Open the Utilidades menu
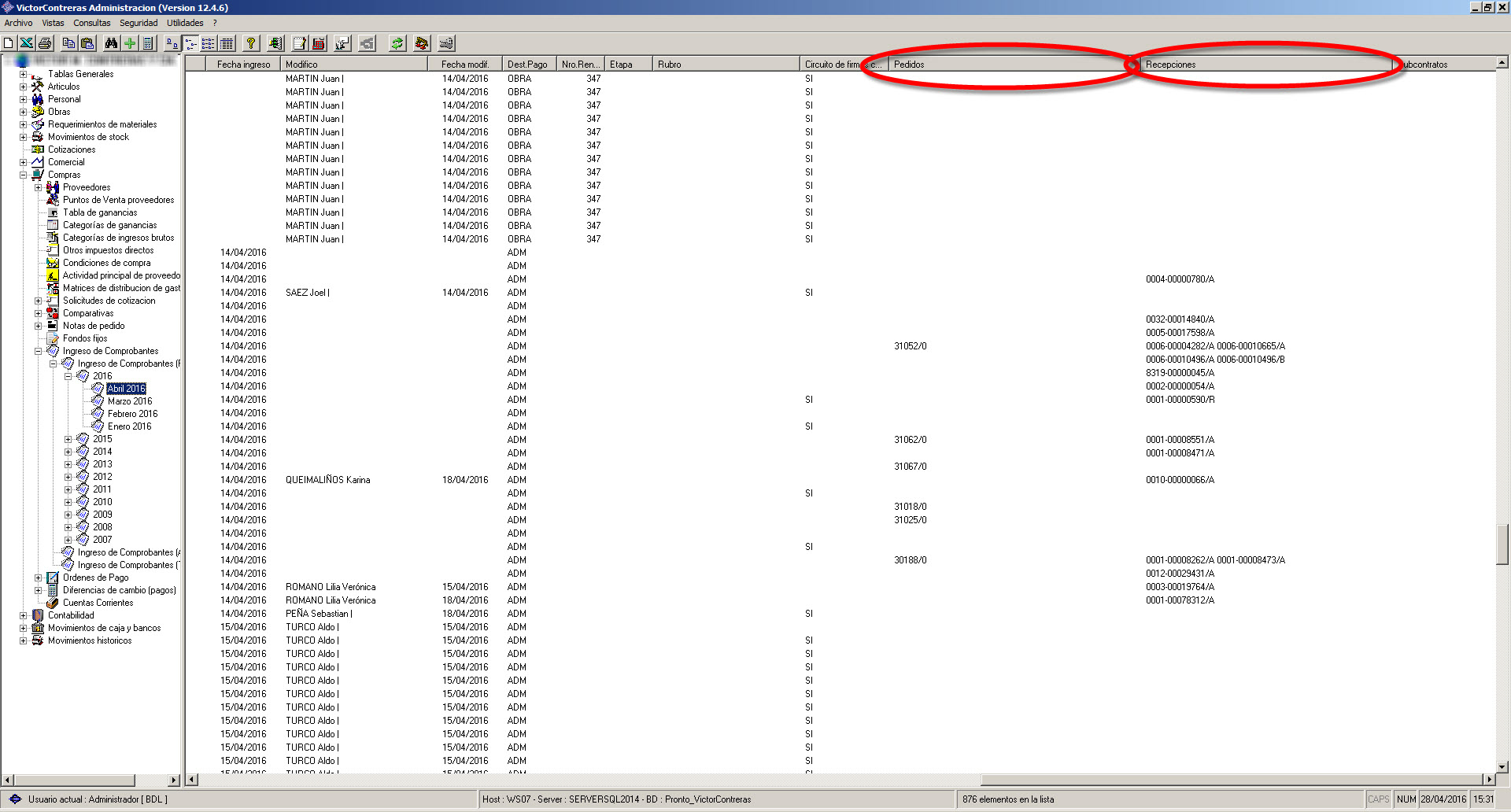This screenshot has width=1511, height=812. (x=185, y=23)
